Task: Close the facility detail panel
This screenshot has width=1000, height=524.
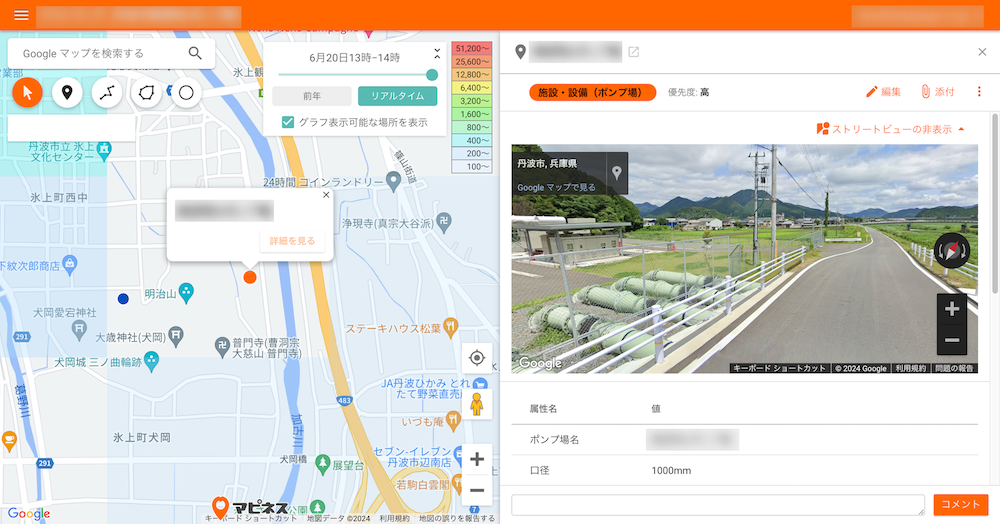Action: 982,52
